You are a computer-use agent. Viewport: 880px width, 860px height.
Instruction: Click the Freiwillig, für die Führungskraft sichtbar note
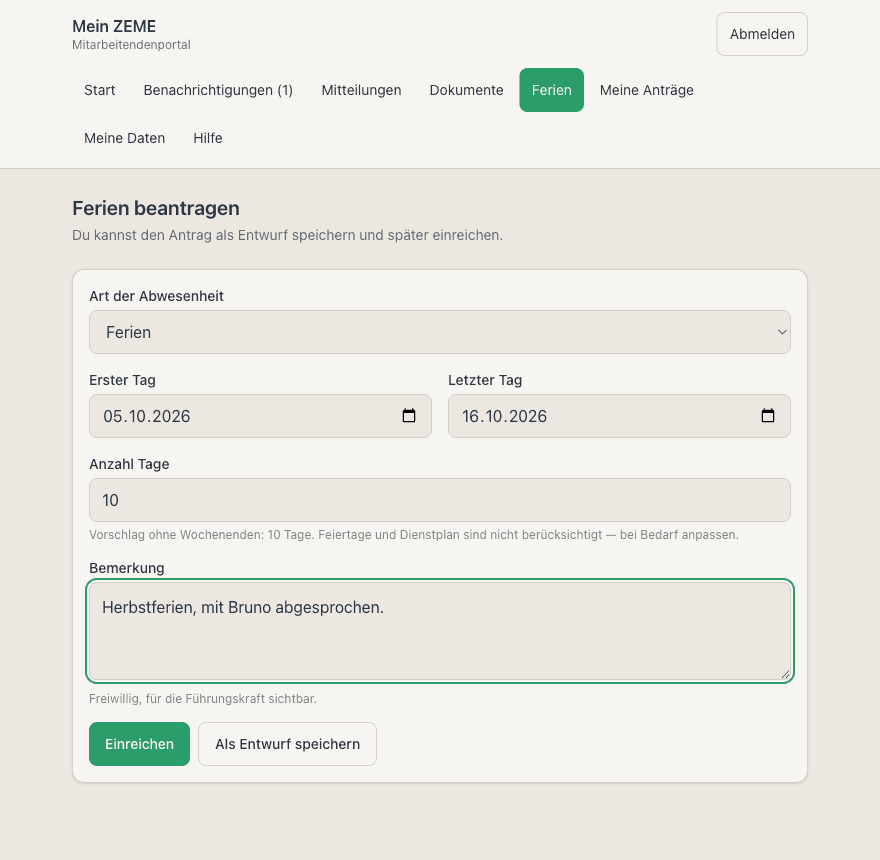coord(203,699)
